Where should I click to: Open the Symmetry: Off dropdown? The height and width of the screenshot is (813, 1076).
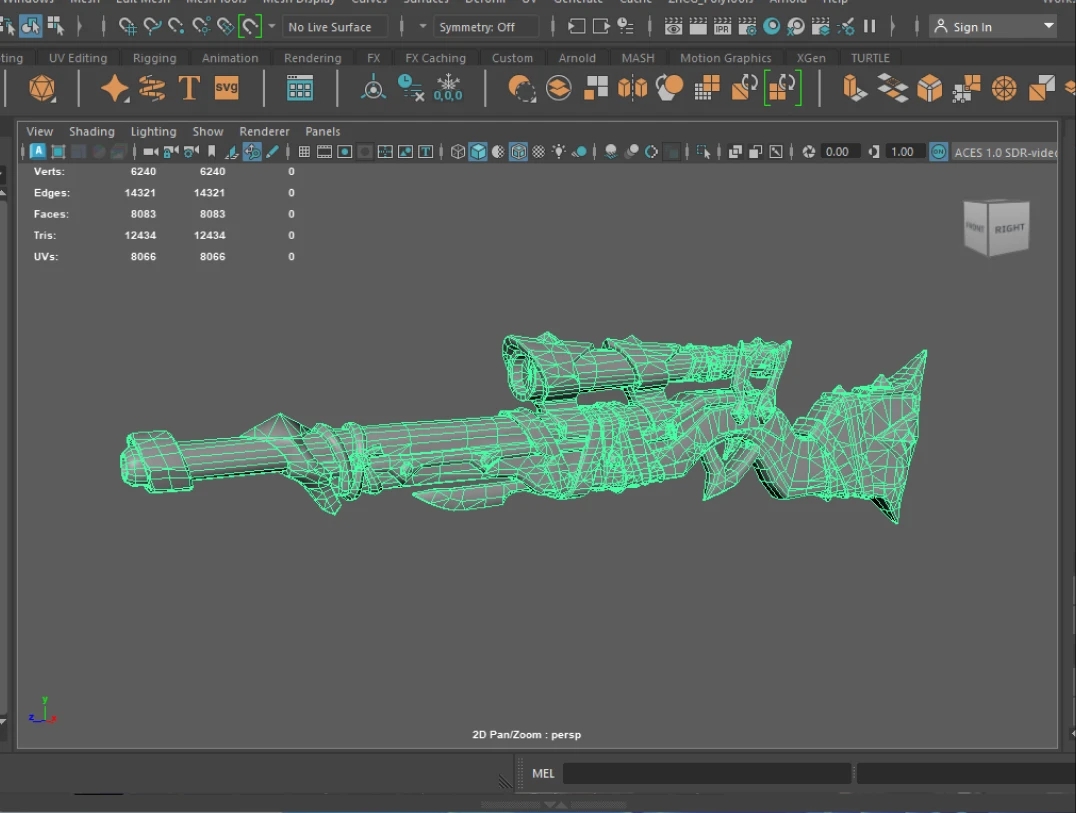(484, 27)
